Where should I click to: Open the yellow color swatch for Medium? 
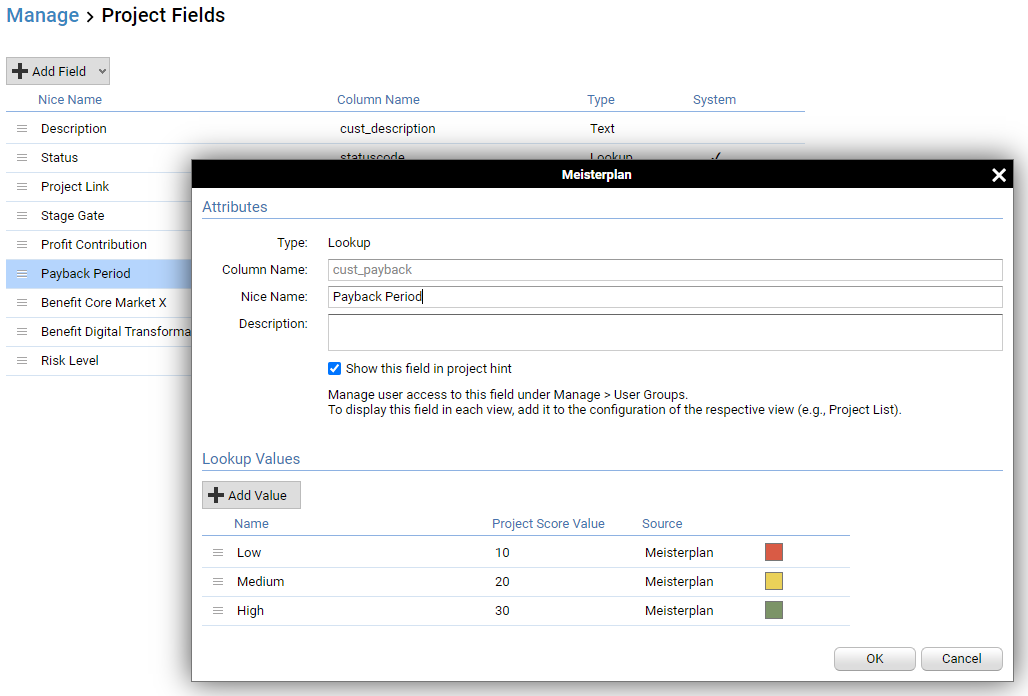(x=774, y=581)
